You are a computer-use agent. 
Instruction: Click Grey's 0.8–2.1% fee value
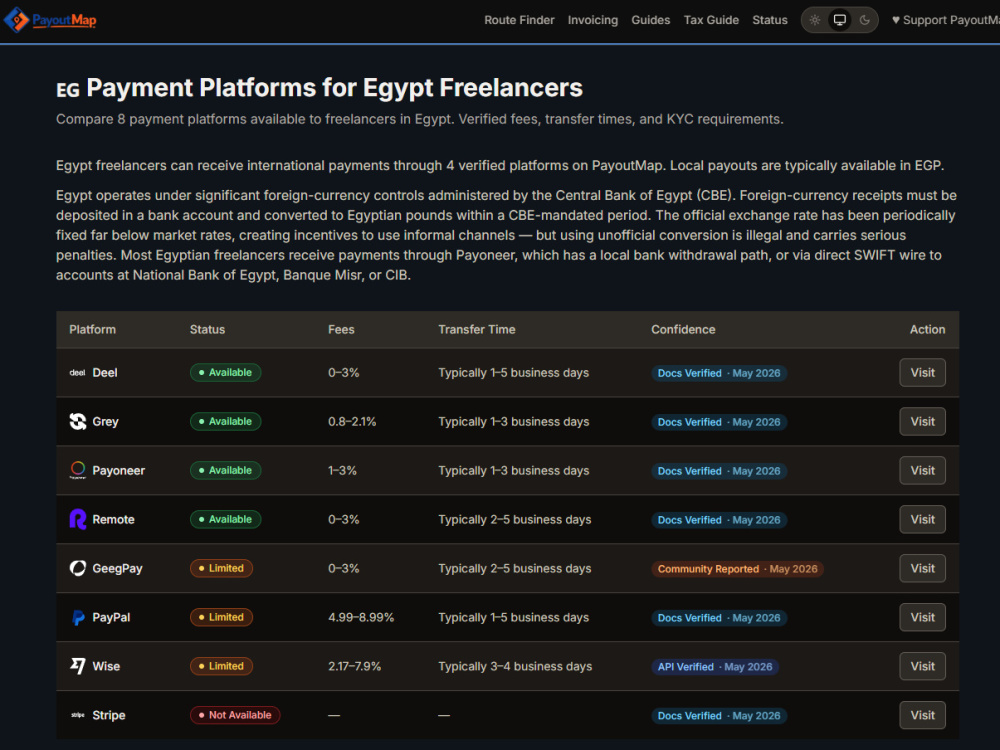point(352,422)
